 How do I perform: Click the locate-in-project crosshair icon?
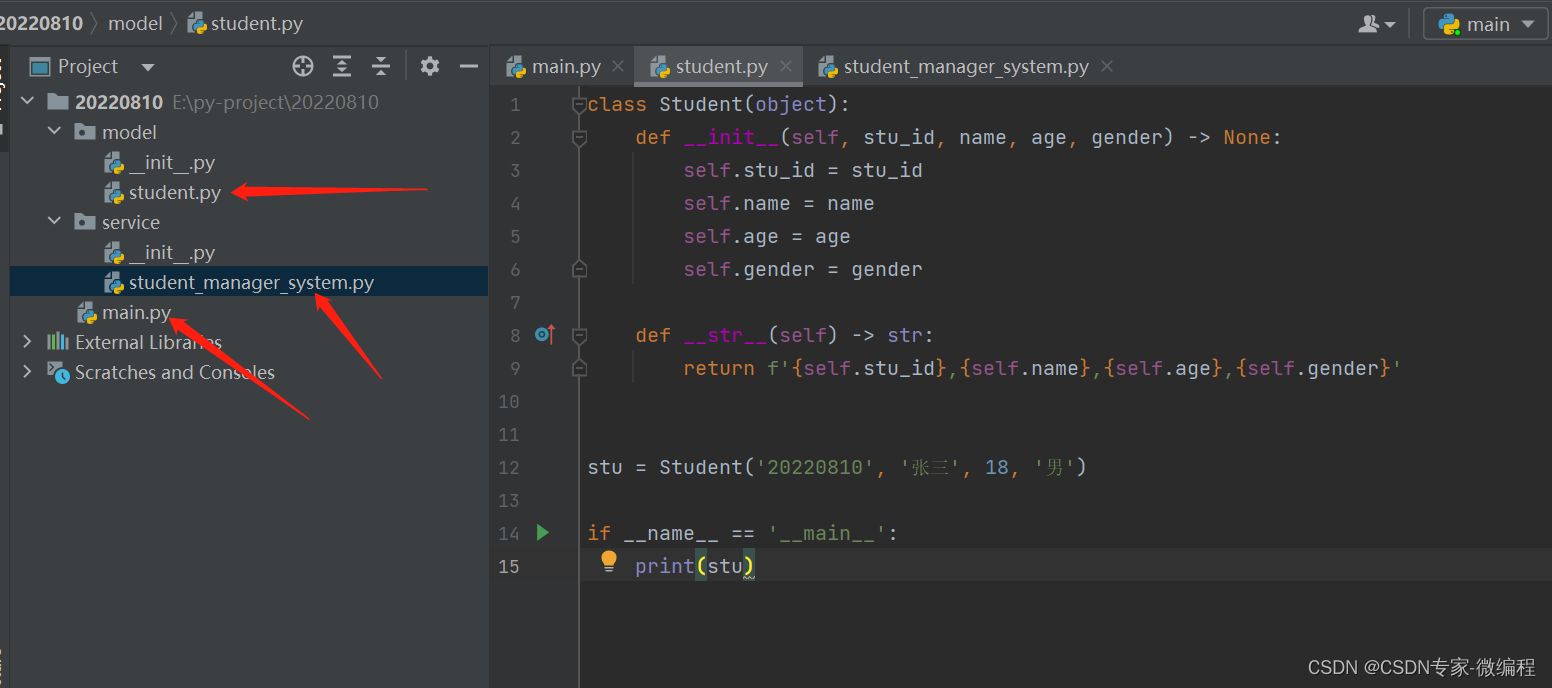(x=302, y=66)
